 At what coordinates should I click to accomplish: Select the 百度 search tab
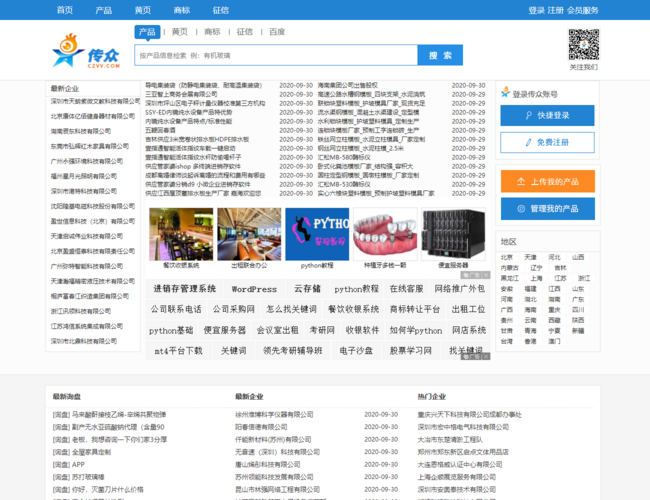tap(277, 32)
